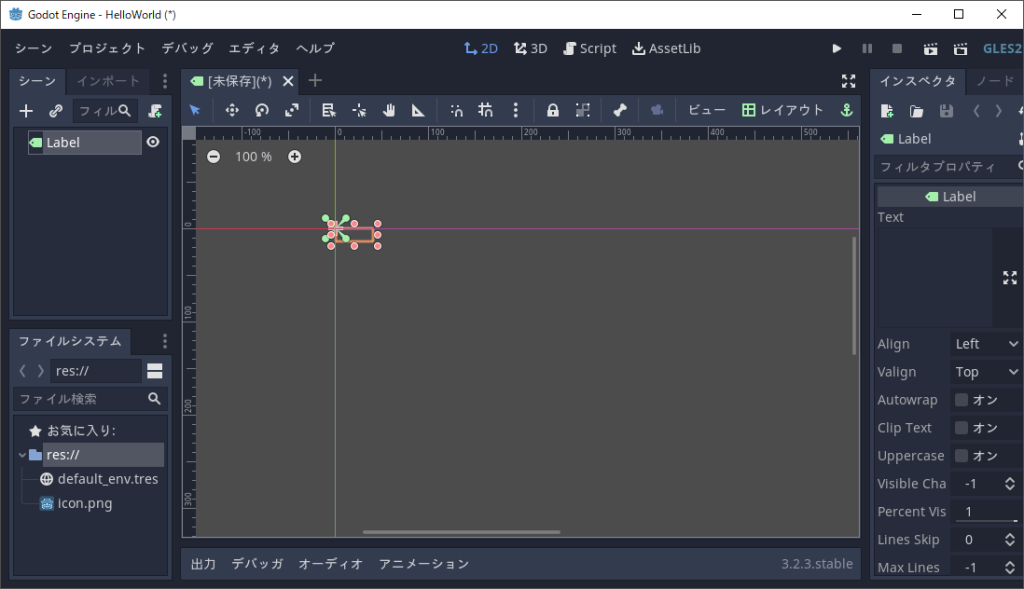This screenshot has width=1024, height=589.
Task: Switch to the インポート tab
Action: click(x=109, y=81)
